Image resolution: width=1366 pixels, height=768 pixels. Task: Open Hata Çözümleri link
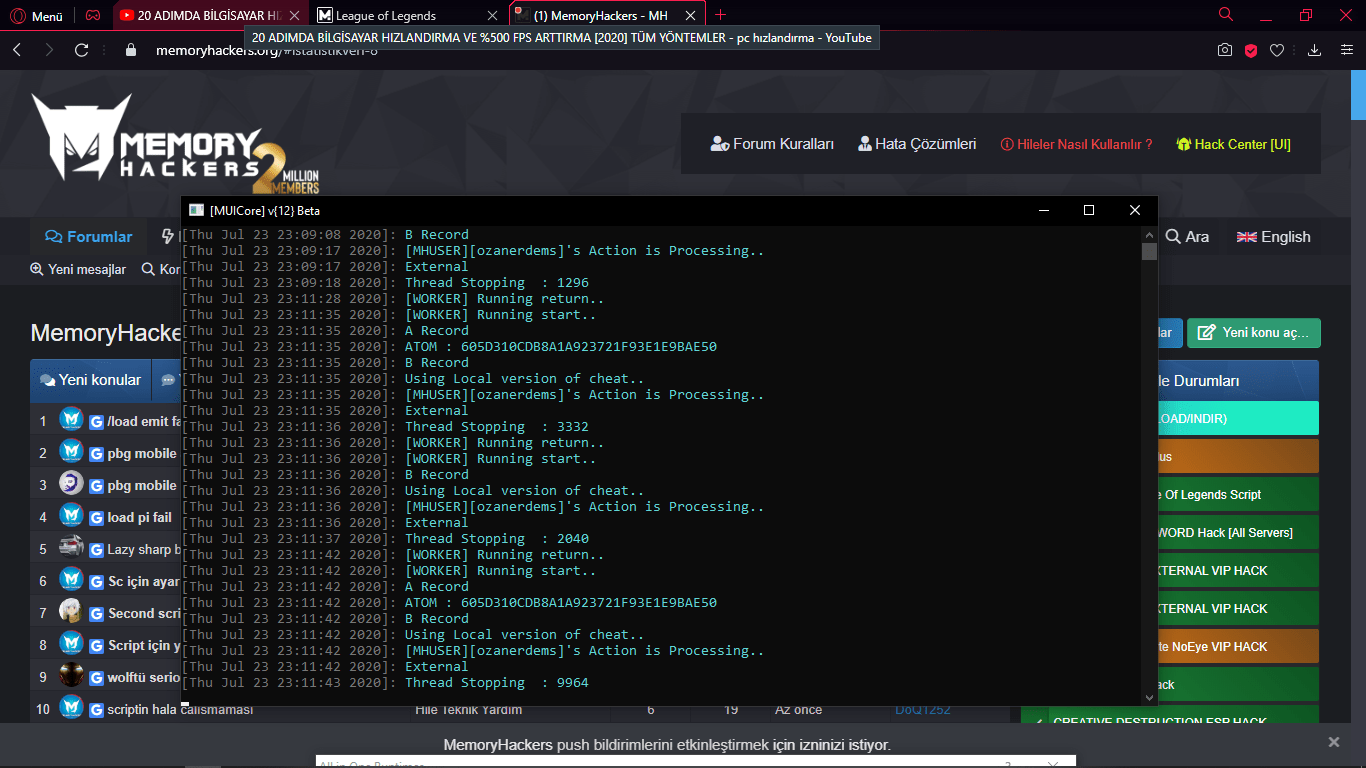point(917,144)
